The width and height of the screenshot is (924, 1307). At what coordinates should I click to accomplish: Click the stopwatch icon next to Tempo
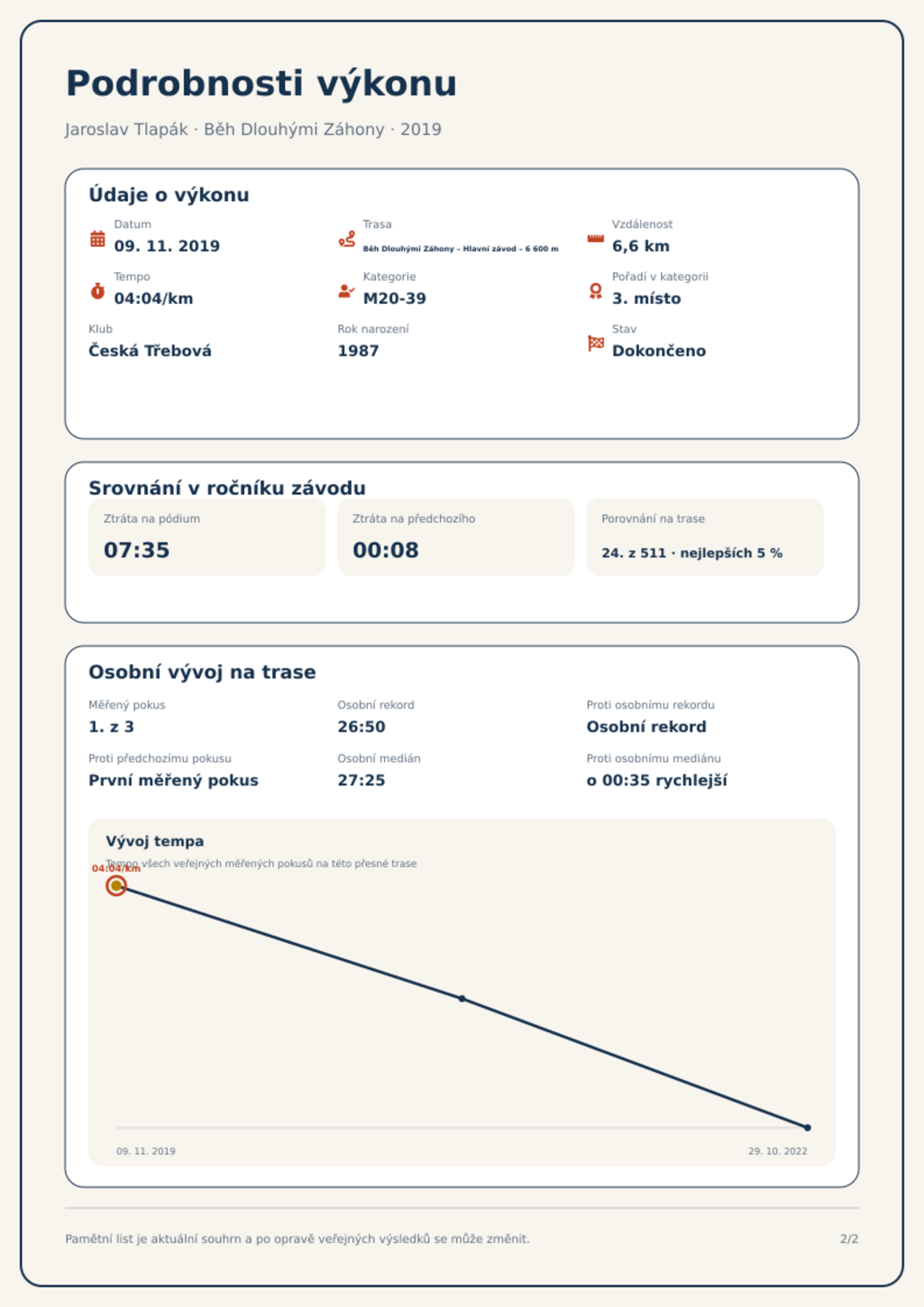(x=98, y=291)
